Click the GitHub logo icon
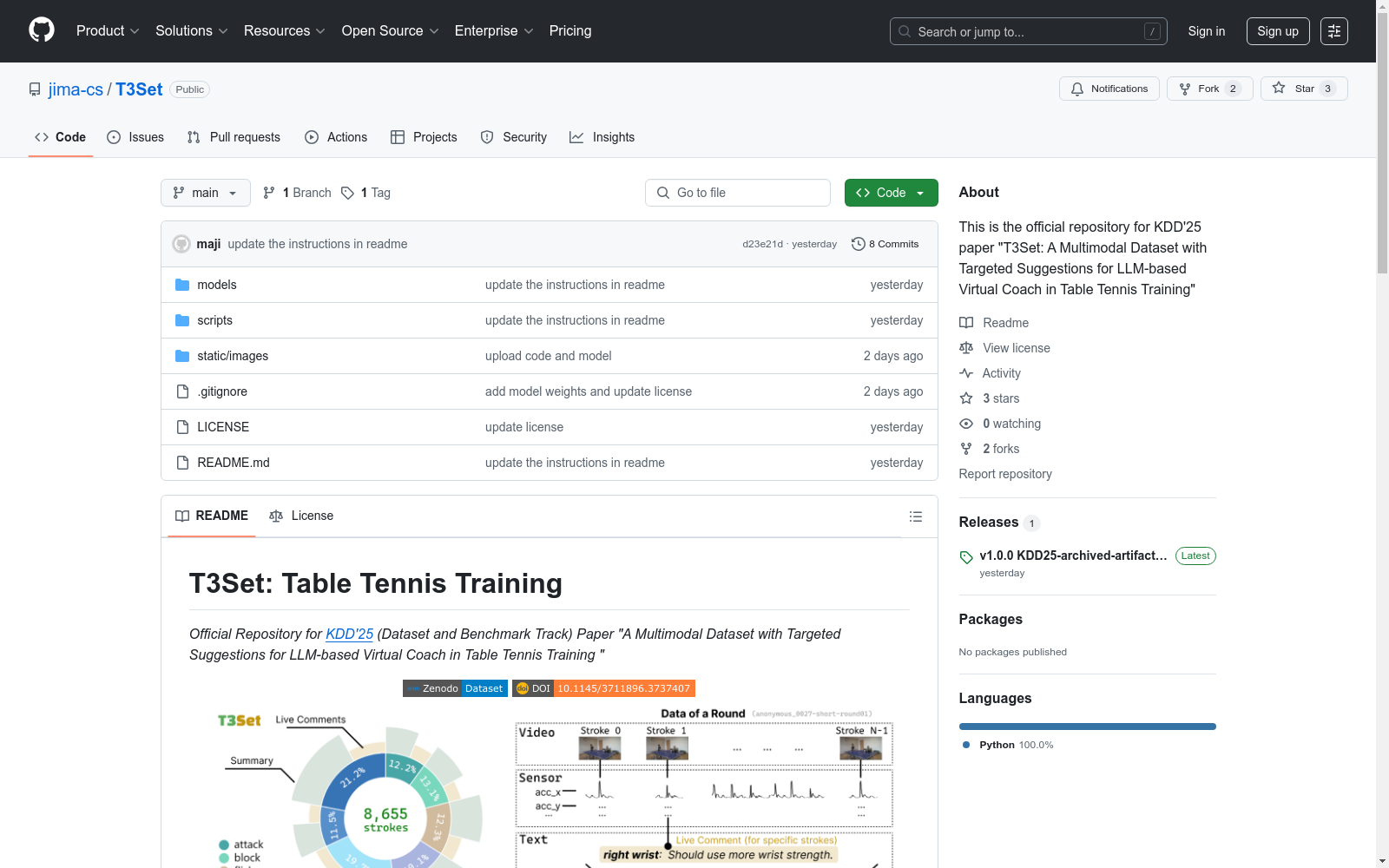This screenshot has height=868, width=1389. (x=42, y=30)
